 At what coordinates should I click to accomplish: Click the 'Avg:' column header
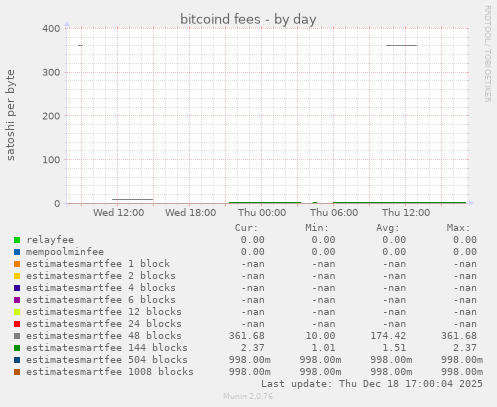pyautogui.click(x=388, y=228)
